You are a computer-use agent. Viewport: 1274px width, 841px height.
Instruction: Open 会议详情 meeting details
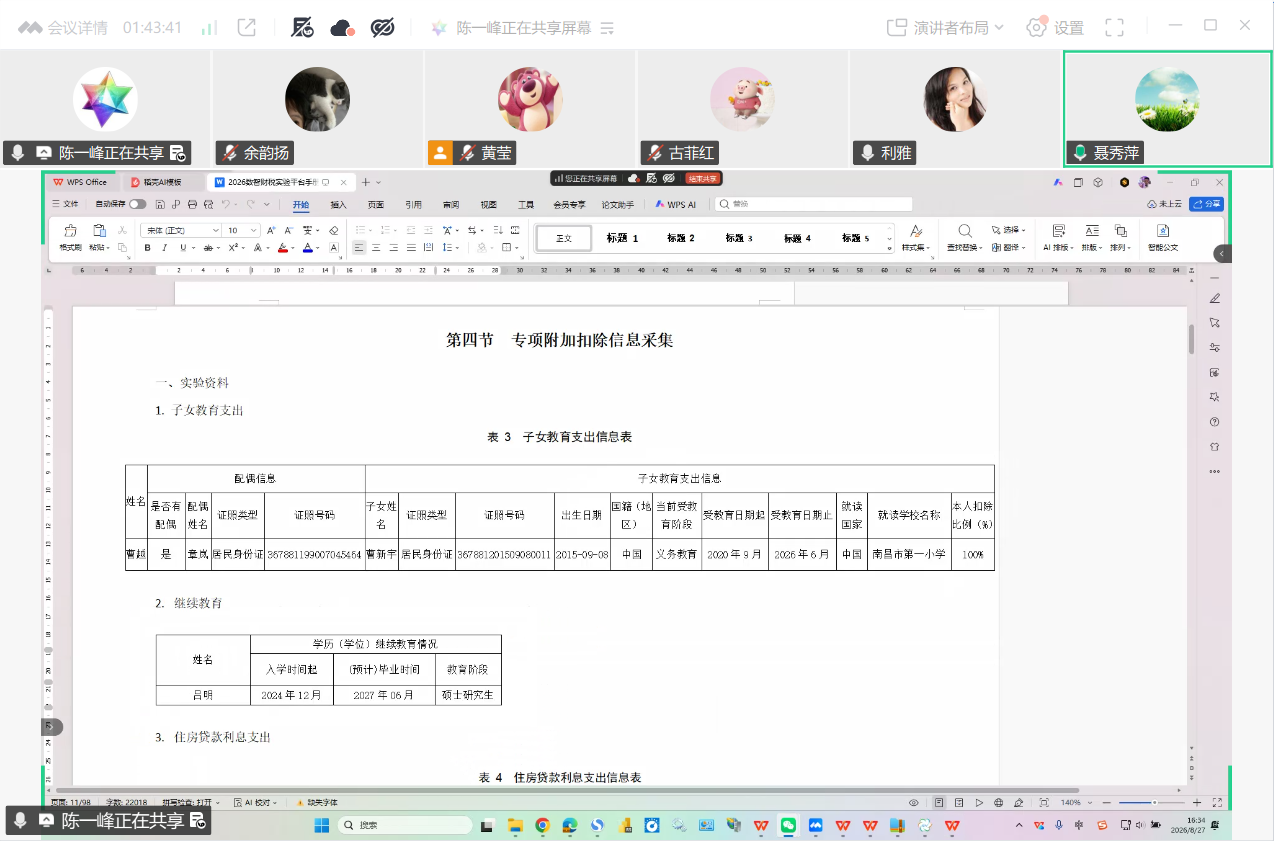[63, 28]
